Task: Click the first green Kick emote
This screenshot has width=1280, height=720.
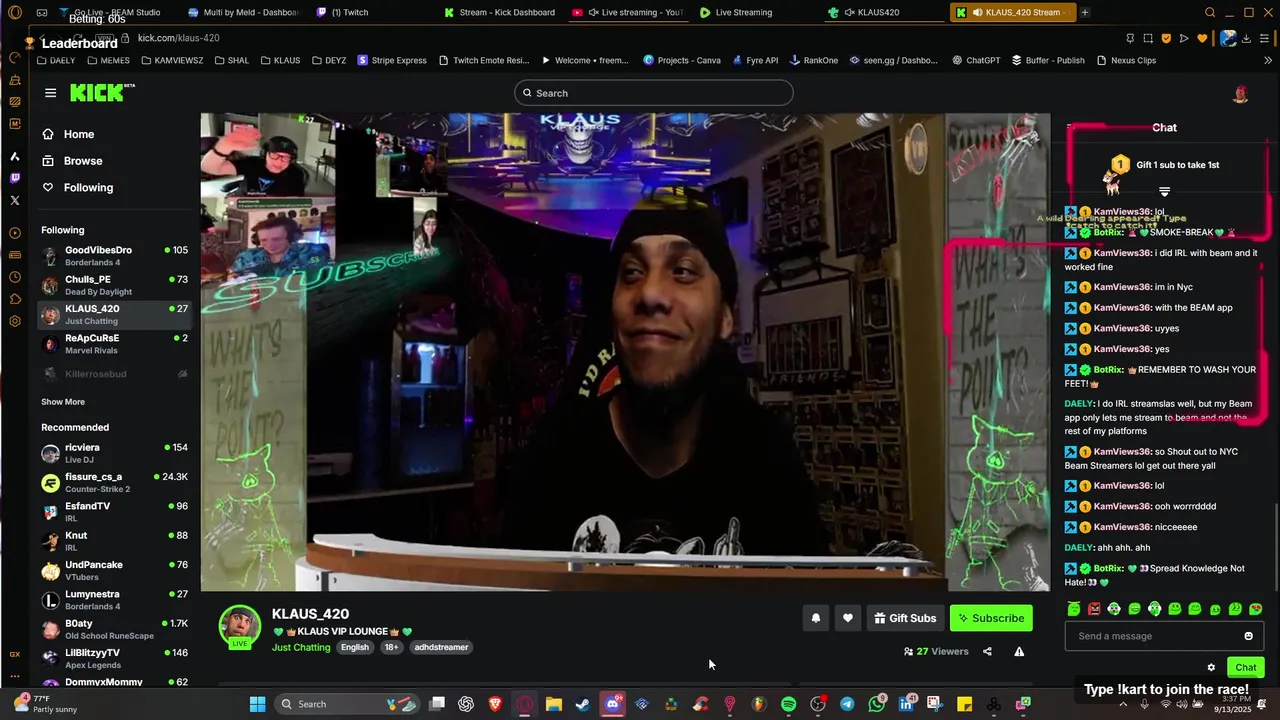Action: pos(1073,609)
